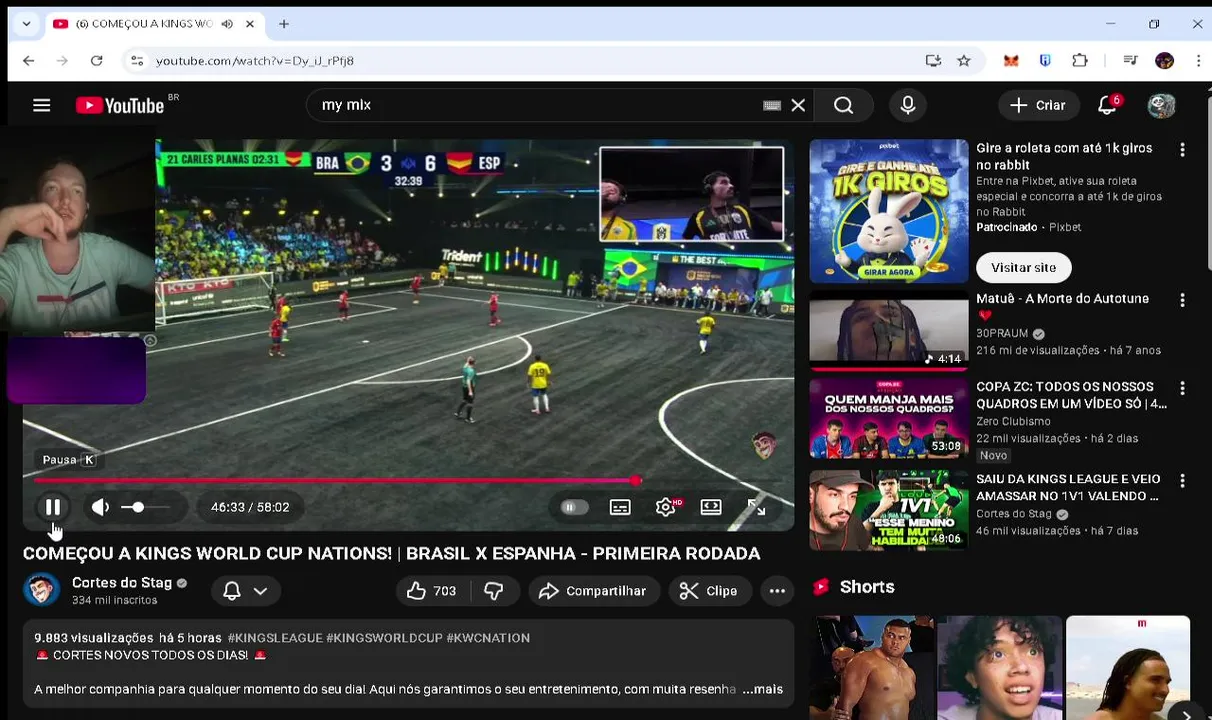Mute the tab with the tab audio icon
The width and height of the screenshot is (1212, 720).
pos(227,24)
